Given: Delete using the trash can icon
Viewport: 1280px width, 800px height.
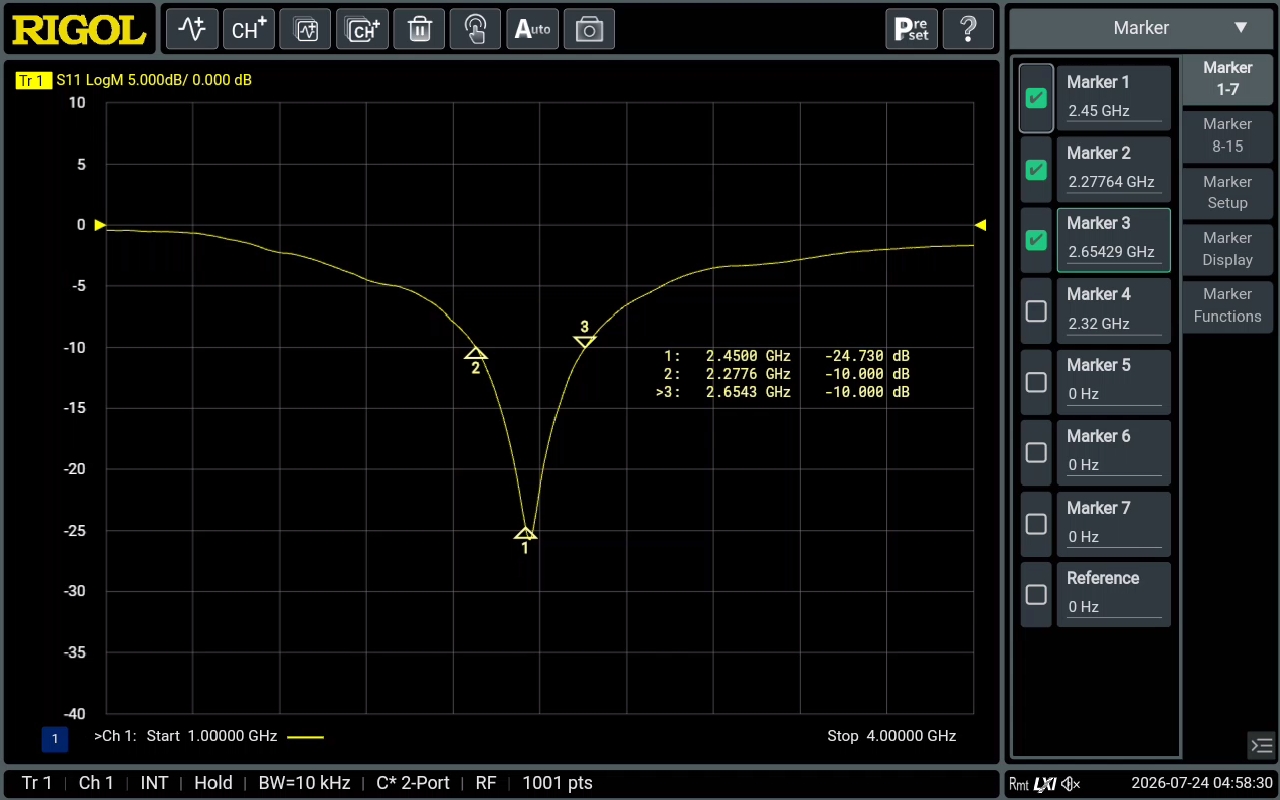Looking at the screenshot, I should click(x=419, y=29).
